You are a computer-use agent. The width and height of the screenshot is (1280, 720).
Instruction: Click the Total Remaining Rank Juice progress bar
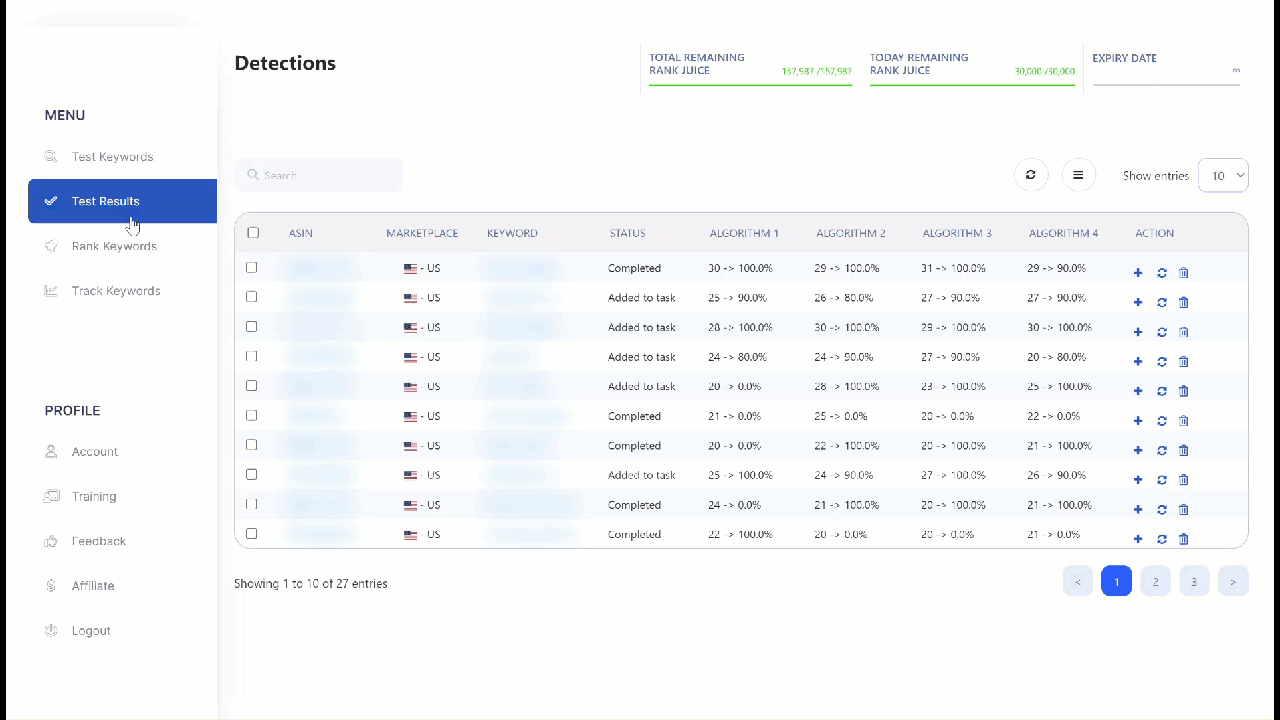click(x=750, y=85)
